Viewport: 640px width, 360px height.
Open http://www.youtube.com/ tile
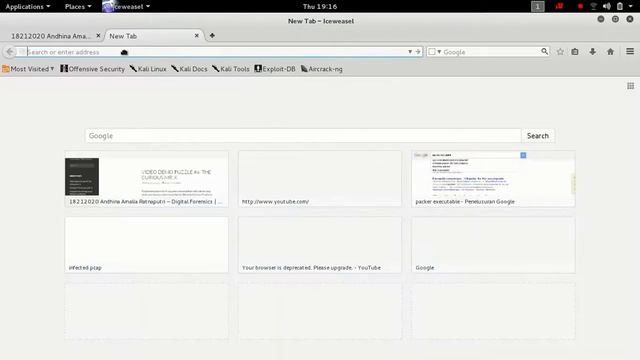point(320,179)
